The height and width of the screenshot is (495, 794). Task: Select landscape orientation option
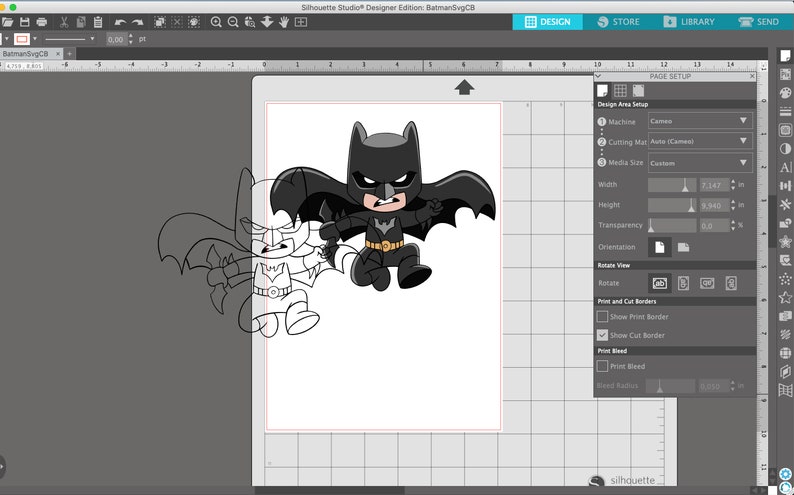point(683,247)
